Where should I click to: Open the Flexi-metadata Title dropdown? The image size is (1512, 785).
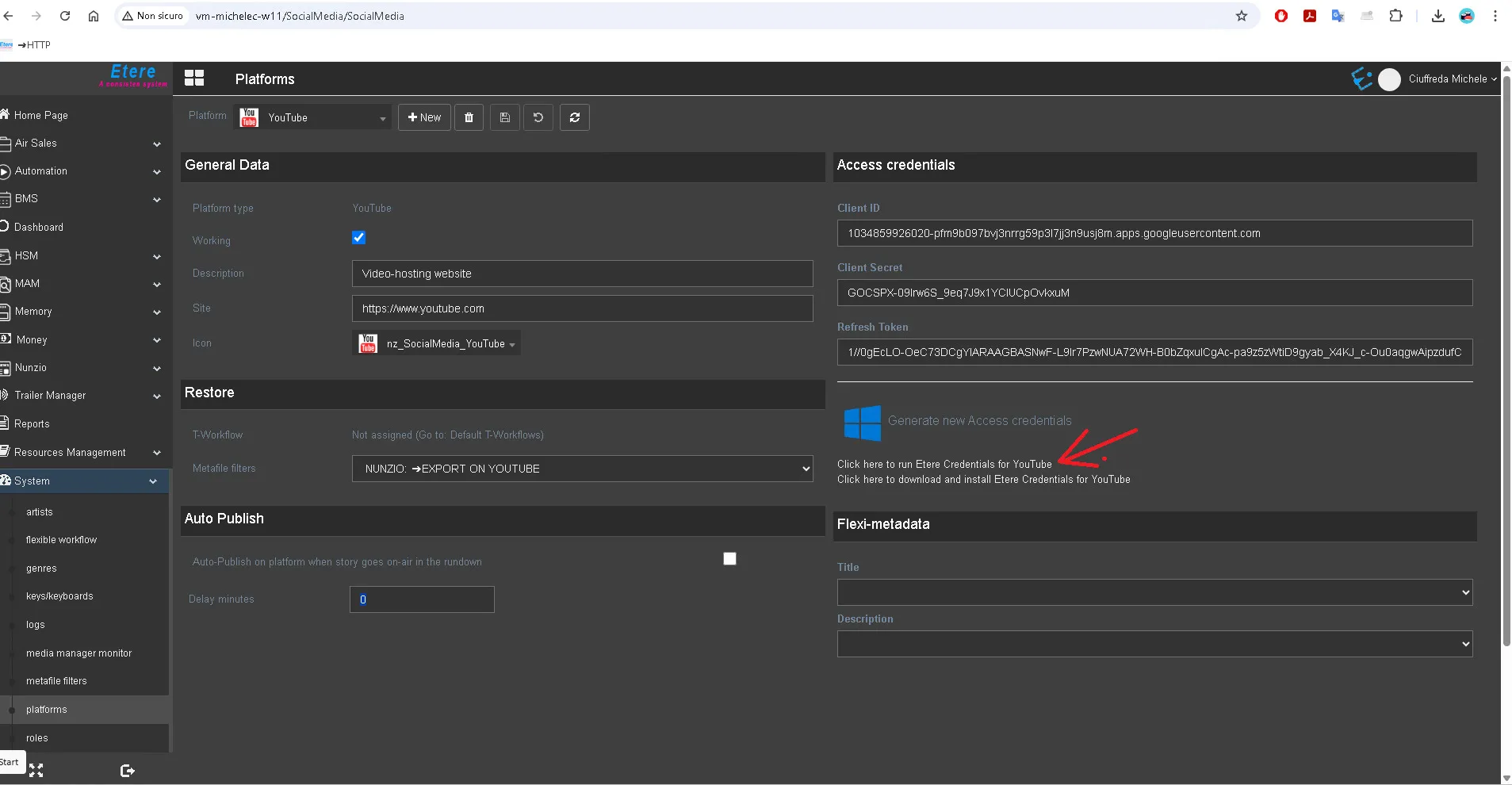(1154, 592)
